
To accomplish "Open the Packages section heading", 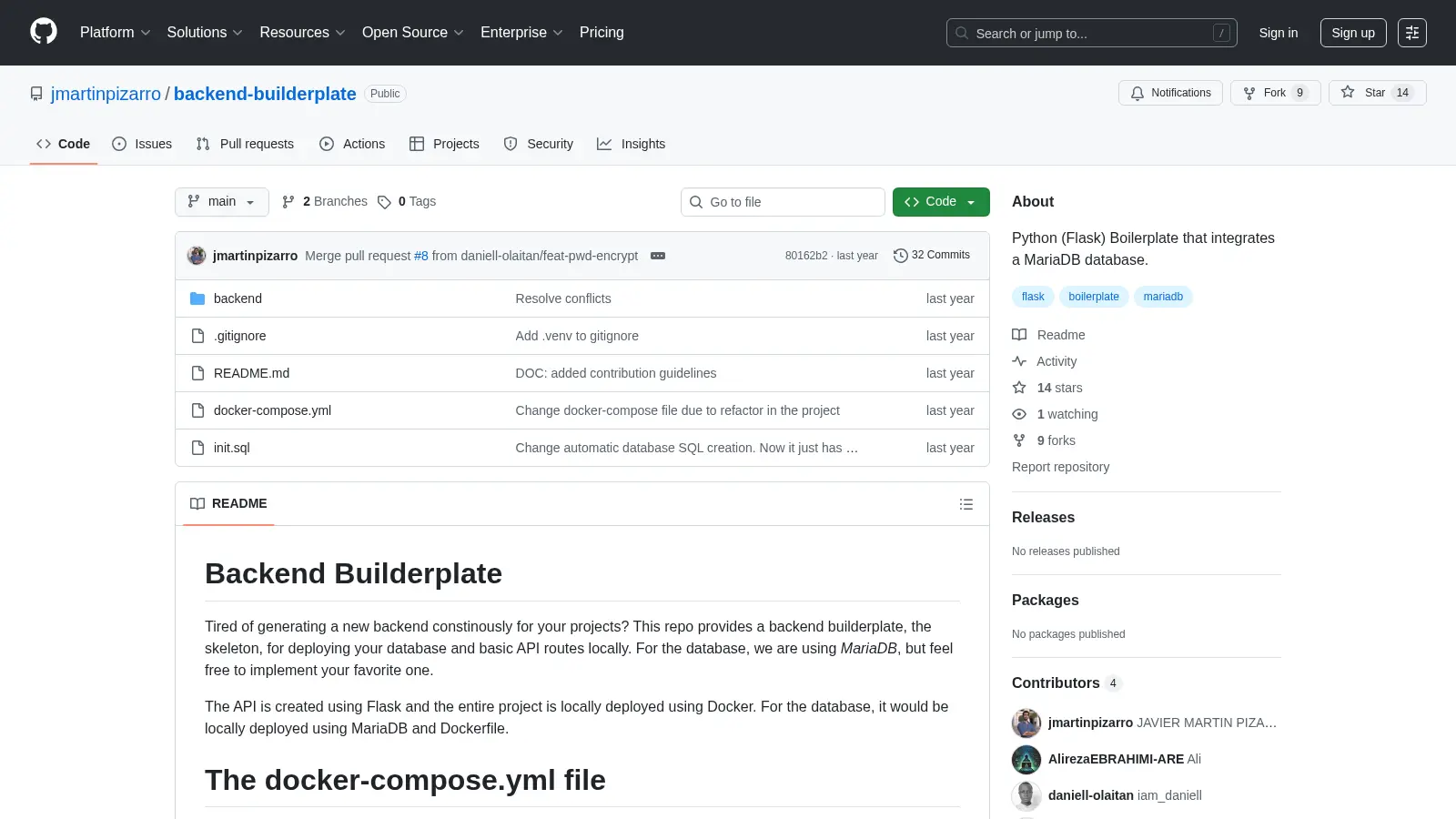I will [x=1045, y=600].
